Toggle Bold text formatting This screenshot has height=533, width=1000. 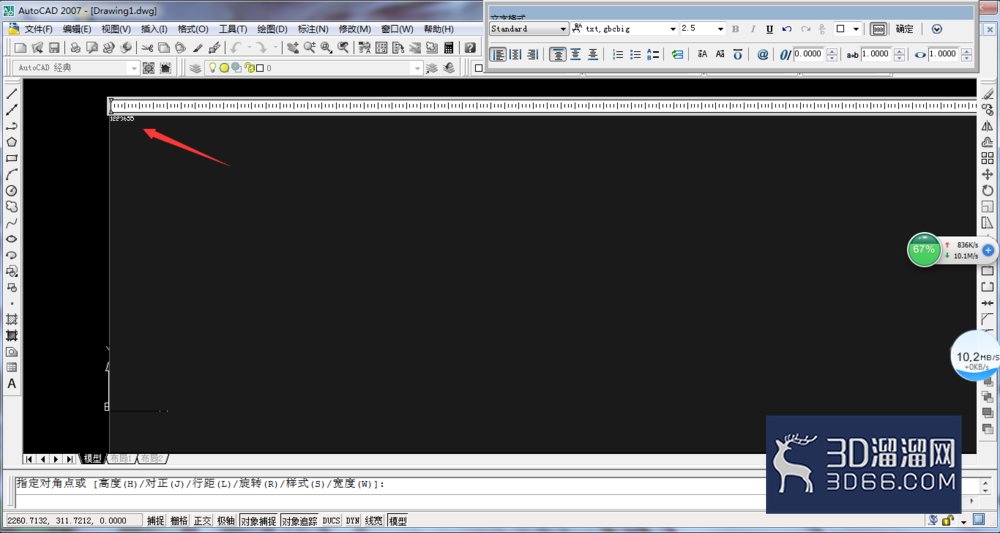point(735,29)
